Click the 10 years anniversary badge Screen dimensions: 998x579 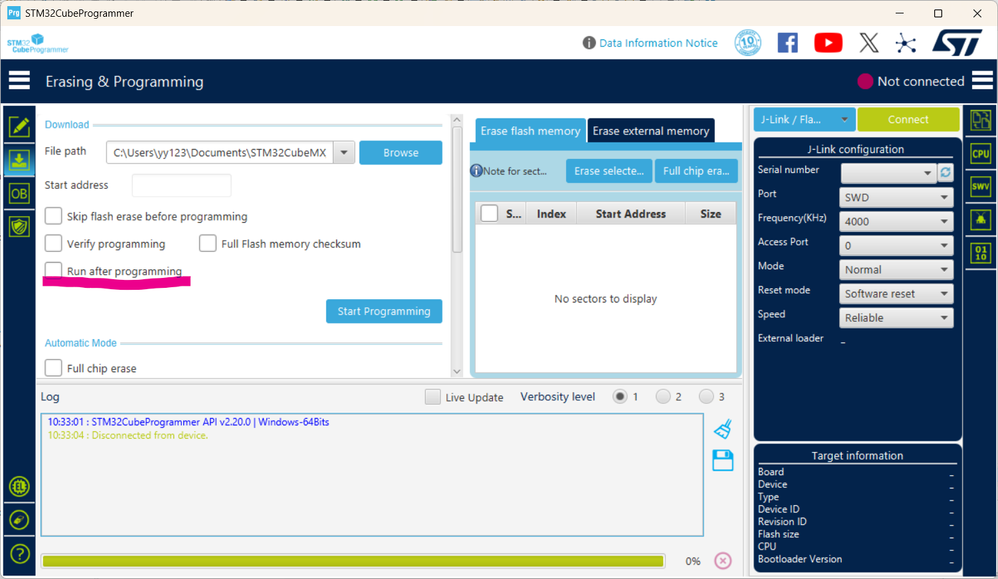point(748,43)
